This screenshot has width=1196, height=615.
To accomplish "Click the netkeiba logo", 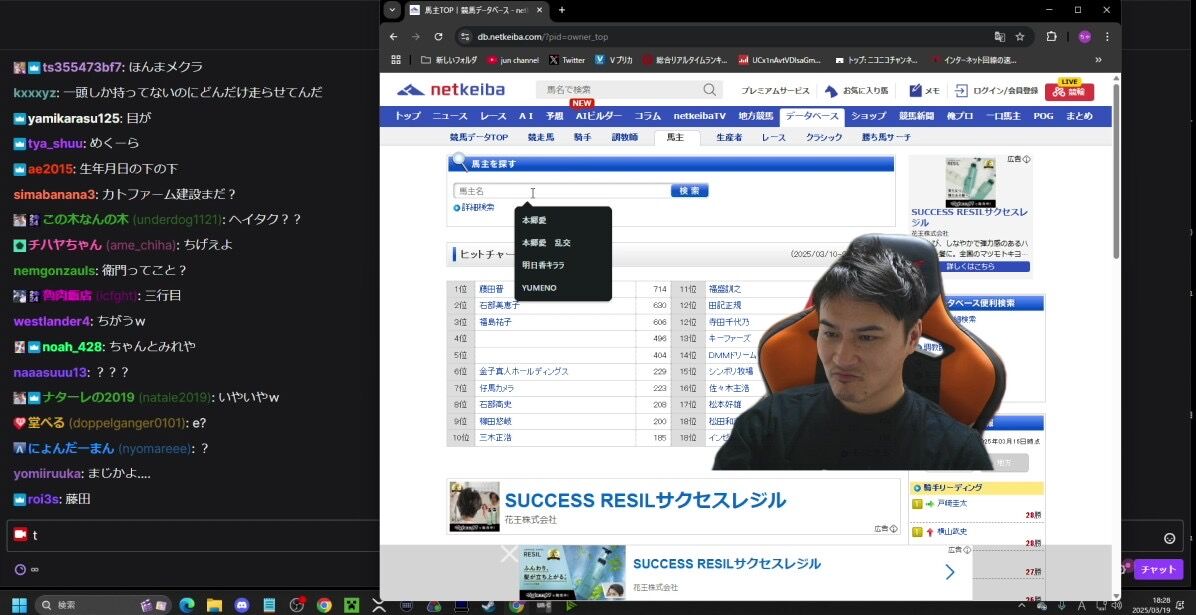I will pos(451,90).
